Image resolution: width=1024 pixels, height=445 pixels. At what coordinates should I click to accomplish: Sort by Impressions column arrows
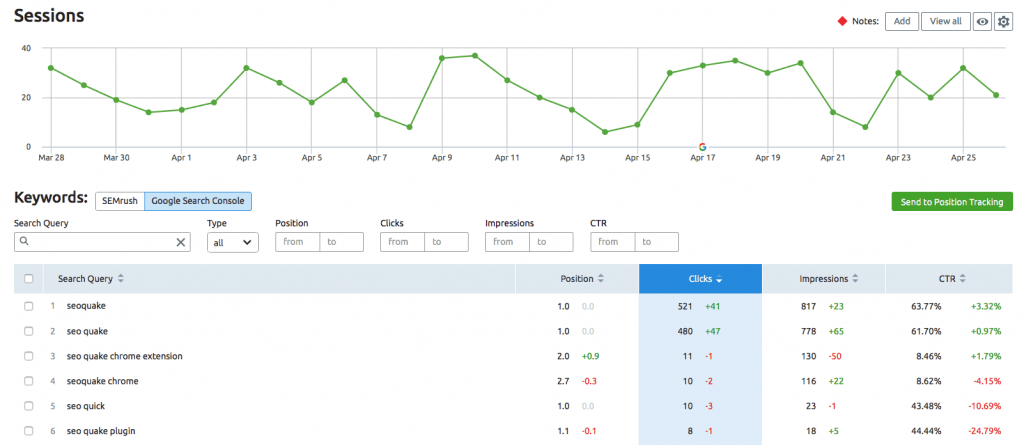point(855,278)
